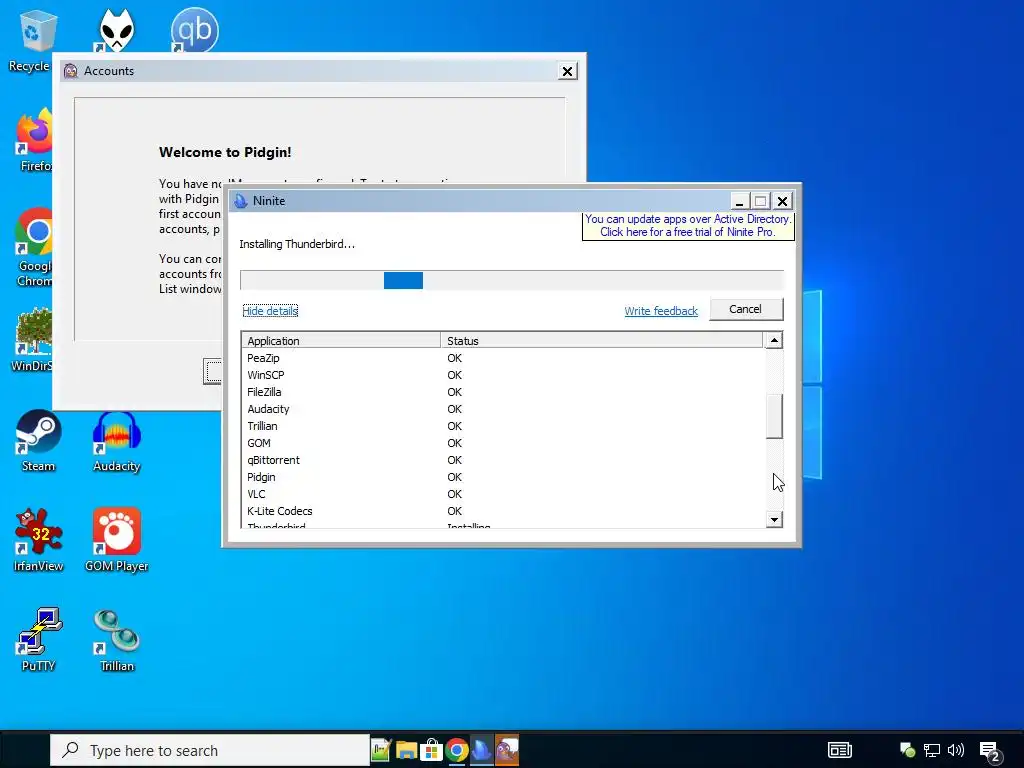Click the Ninite icon in the title bar

click(x=241, y=200)
